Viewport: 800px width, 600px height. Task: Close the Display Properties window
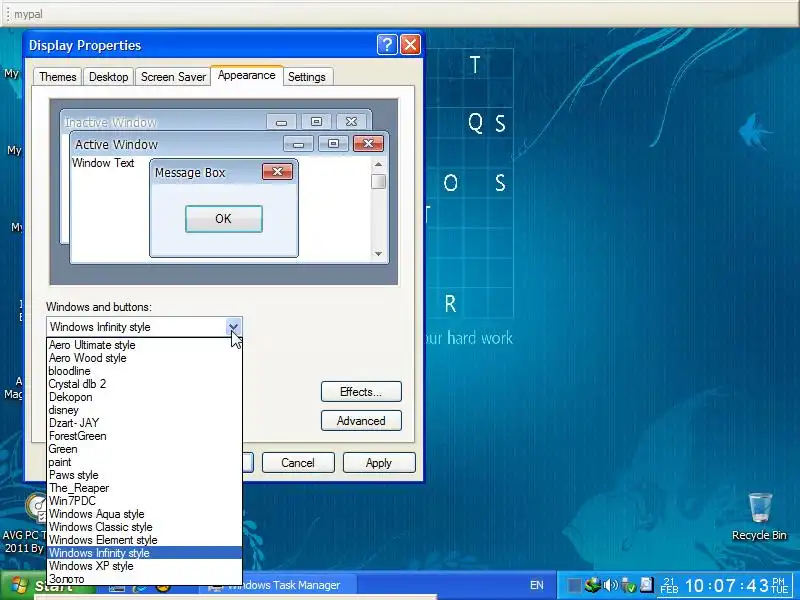tap(410, 45)
